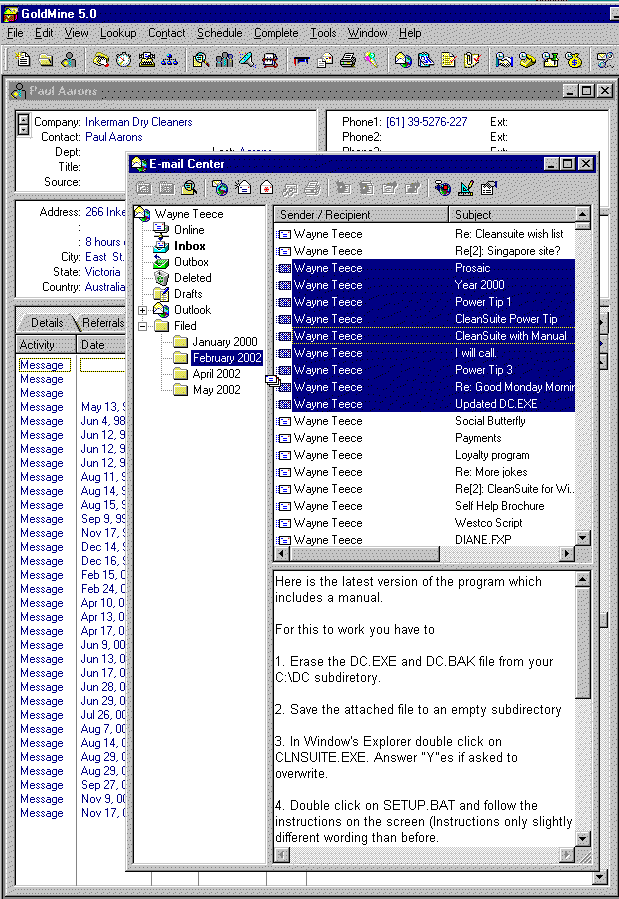Click Inkerman Dry Cleaners company value
This screenshot has width=619, height=899.
139,122
